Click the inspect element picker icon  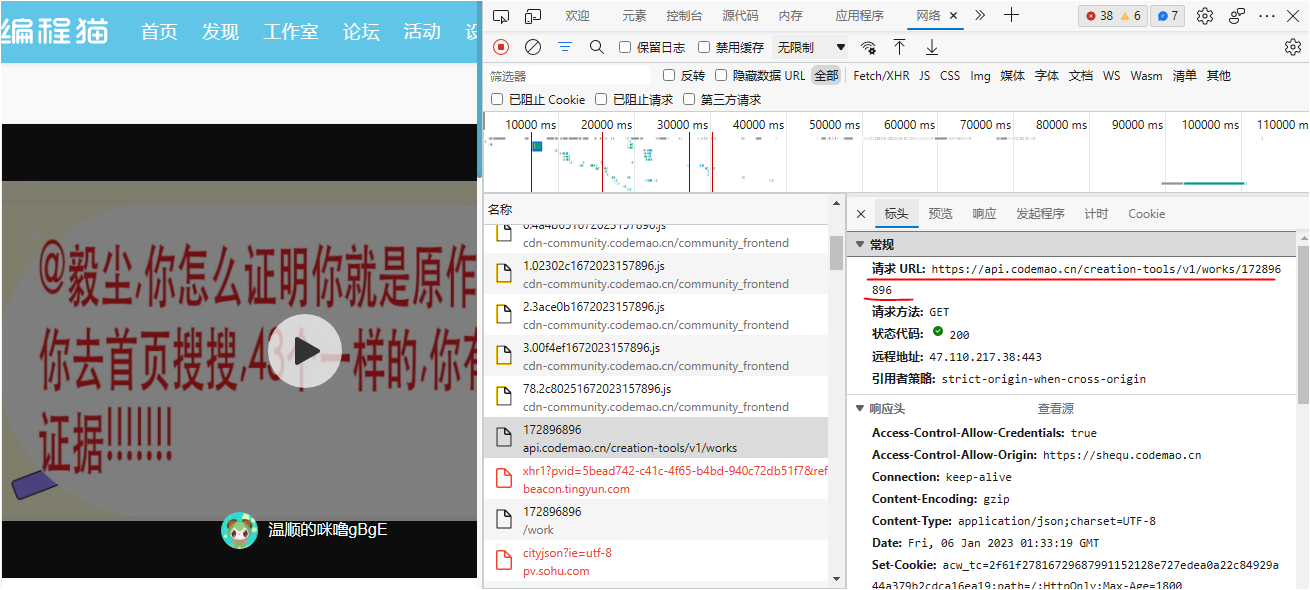point(501,16)
